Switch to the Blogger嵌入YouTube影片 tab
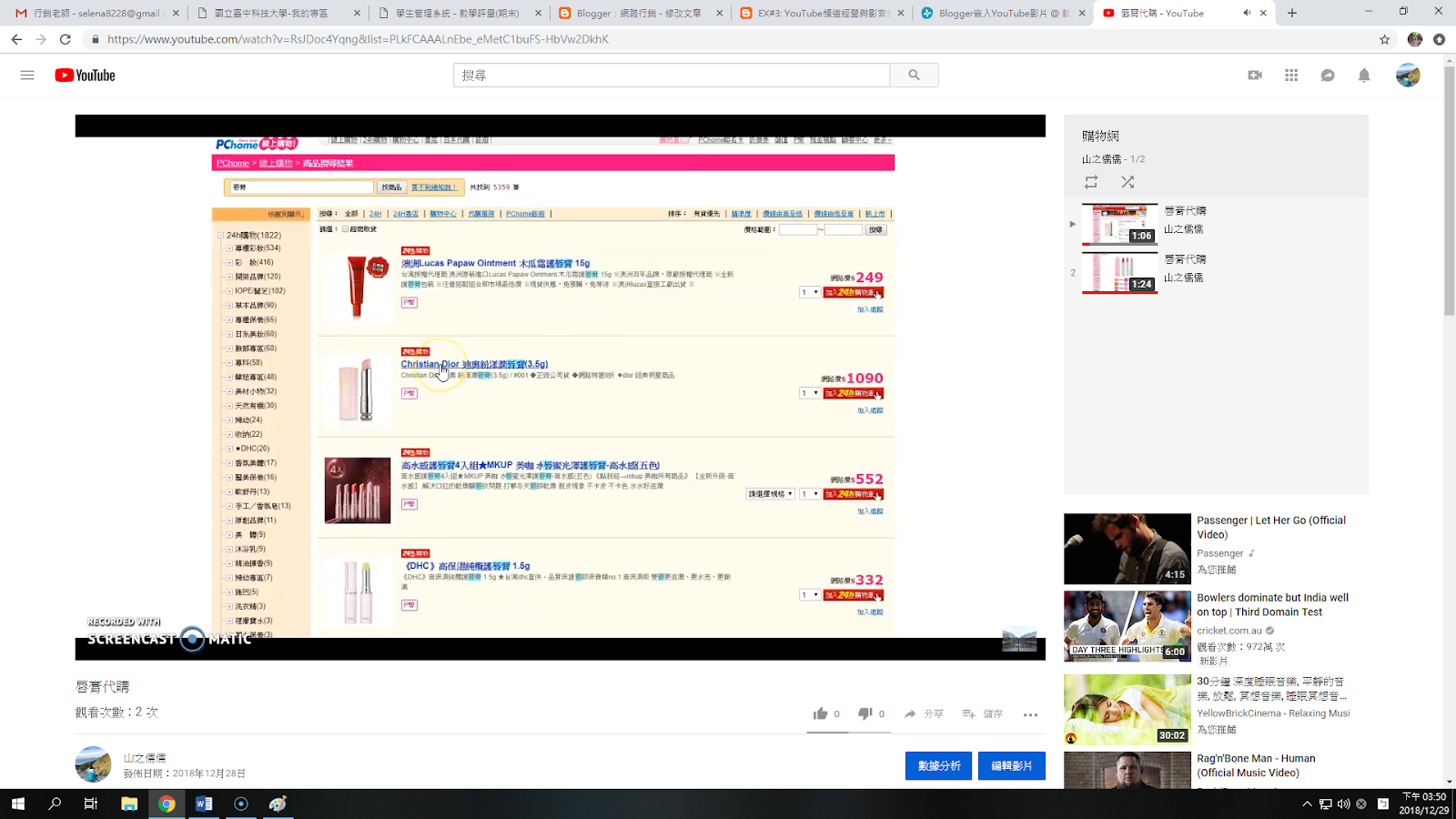1456x819 pixels. coord(1003,13)
